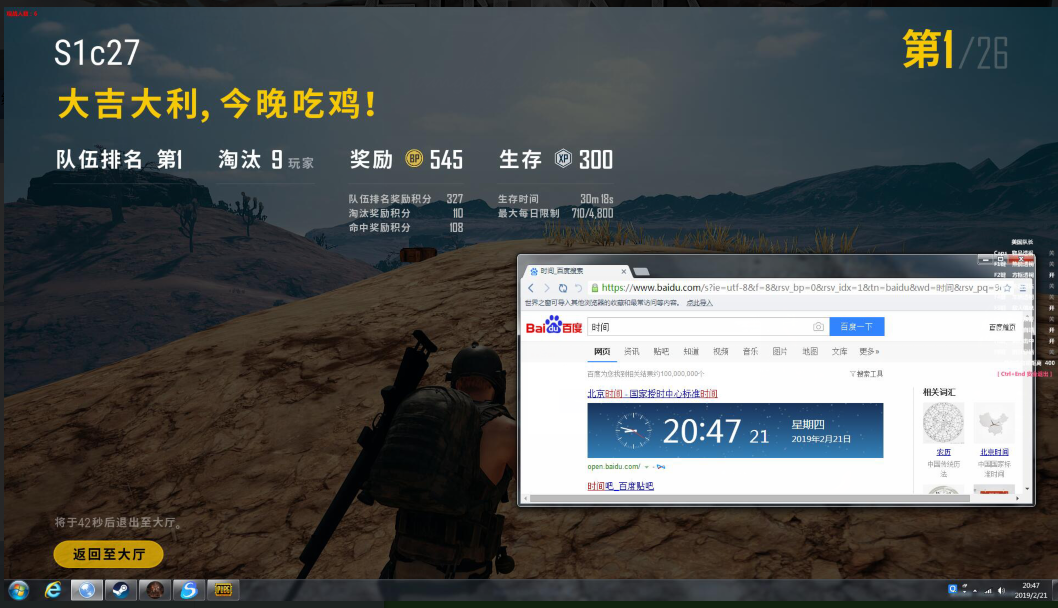1058x608 pixels.
Task: Go back using the browser back arrow
Action: point(531,288)
